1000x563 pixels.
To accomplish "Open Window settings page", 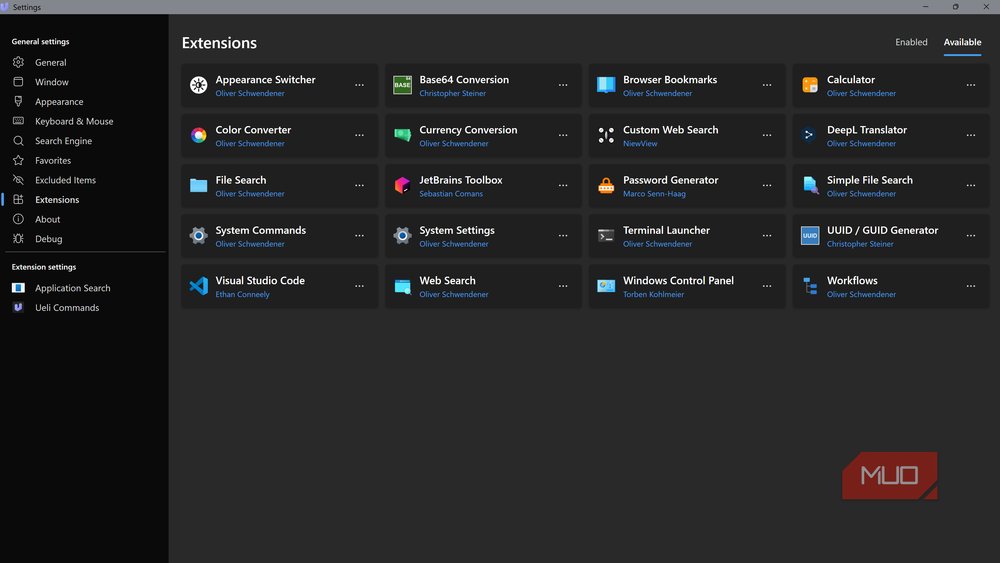I will (x=84, y=82).
